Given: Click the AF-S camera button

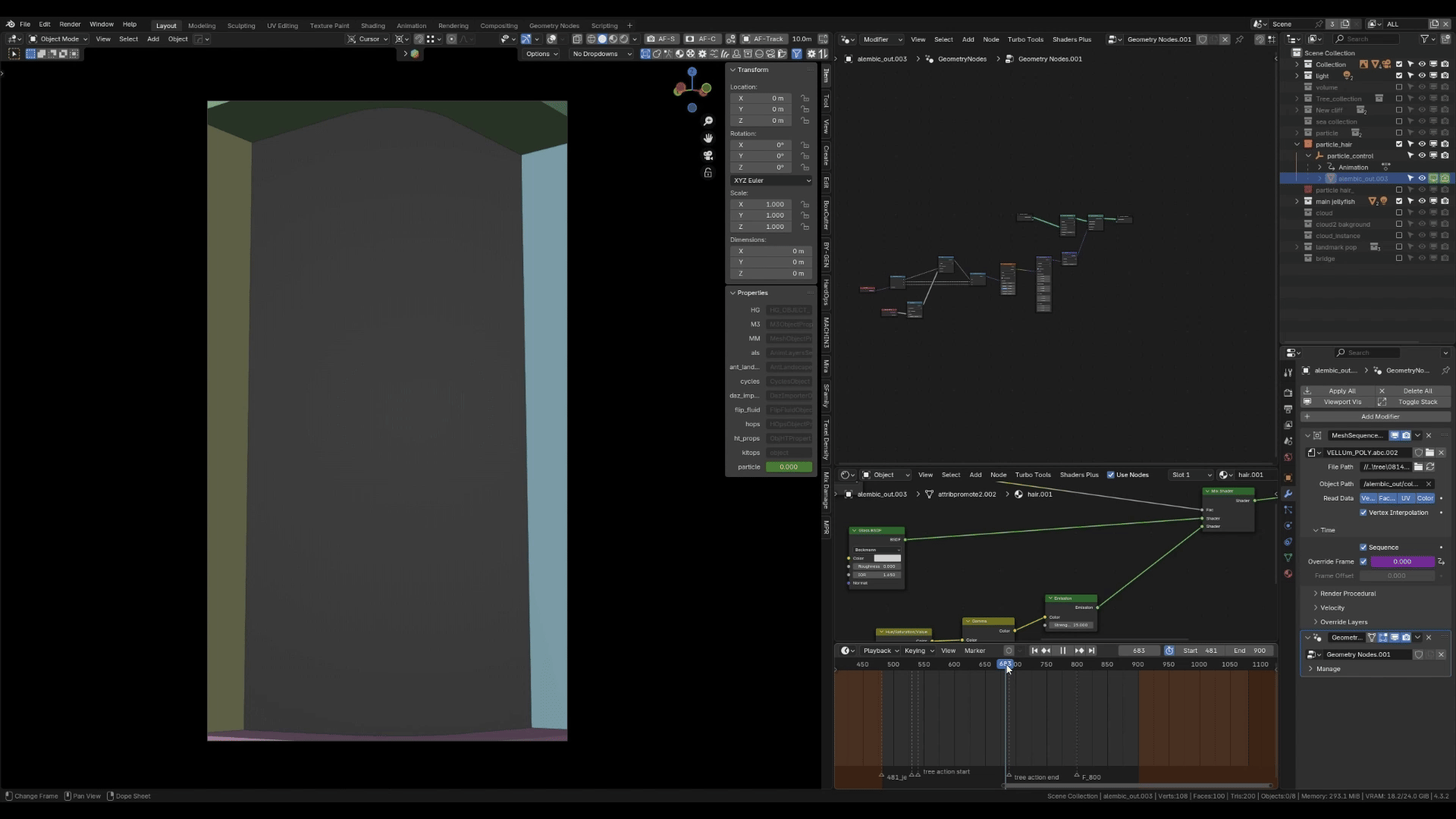Looking at the screenshot, I should coord(661,39).
